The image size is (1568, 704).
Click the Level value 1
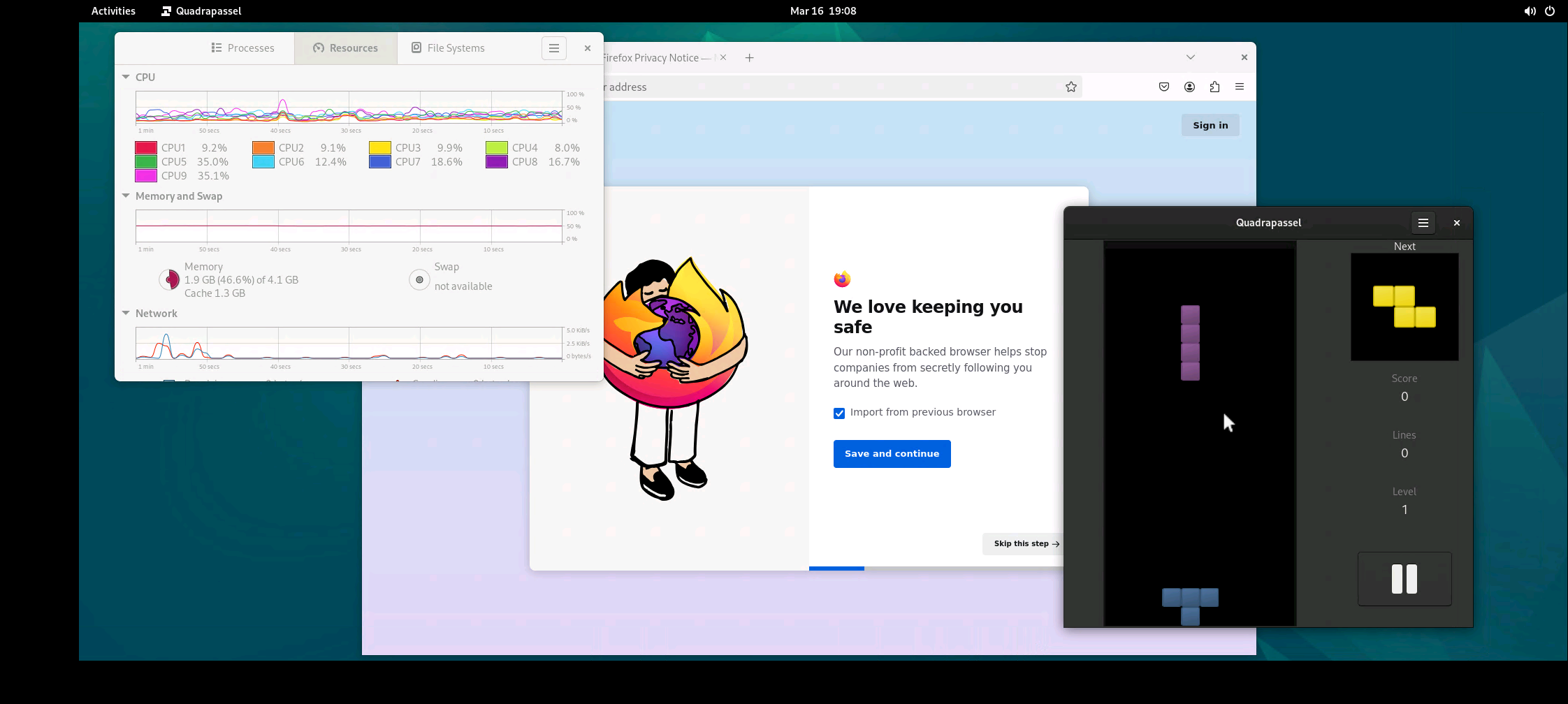coord(1404,510)
